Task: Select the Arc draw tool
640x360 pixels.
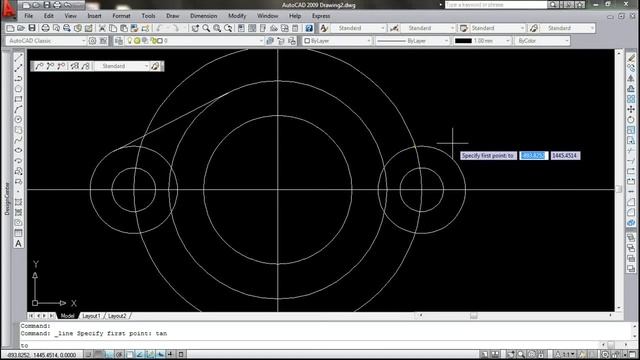Action: 18,109
